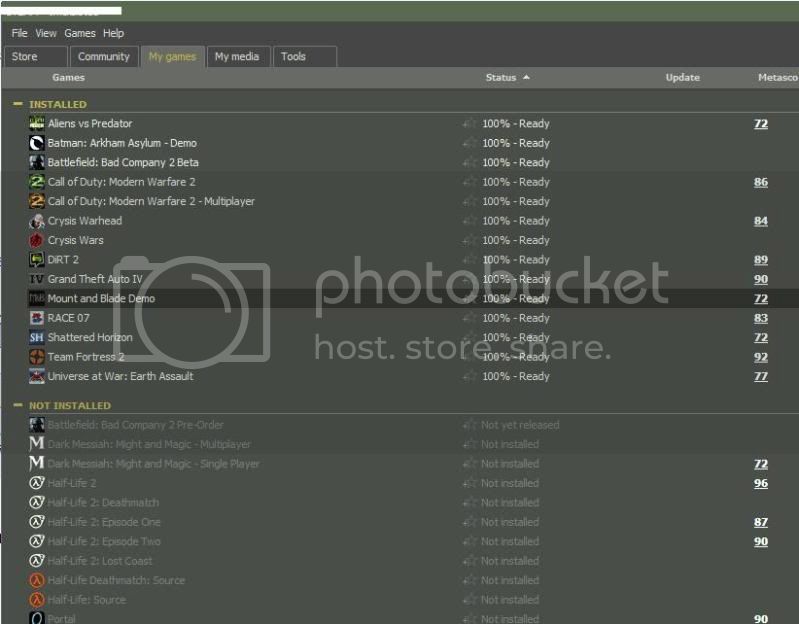Toggle favorite star for Aliens vs Predator

click(x=469, y=123)
